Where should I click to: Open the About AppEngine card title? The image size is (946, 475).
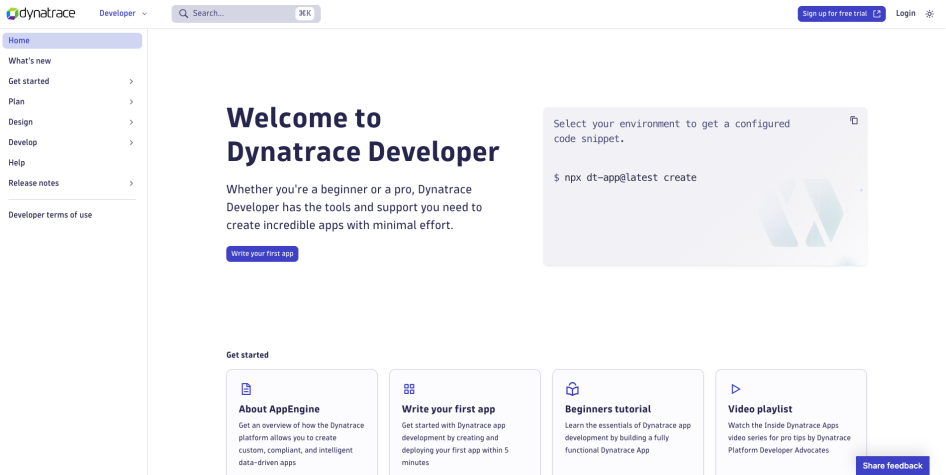(x=279, y=409)
